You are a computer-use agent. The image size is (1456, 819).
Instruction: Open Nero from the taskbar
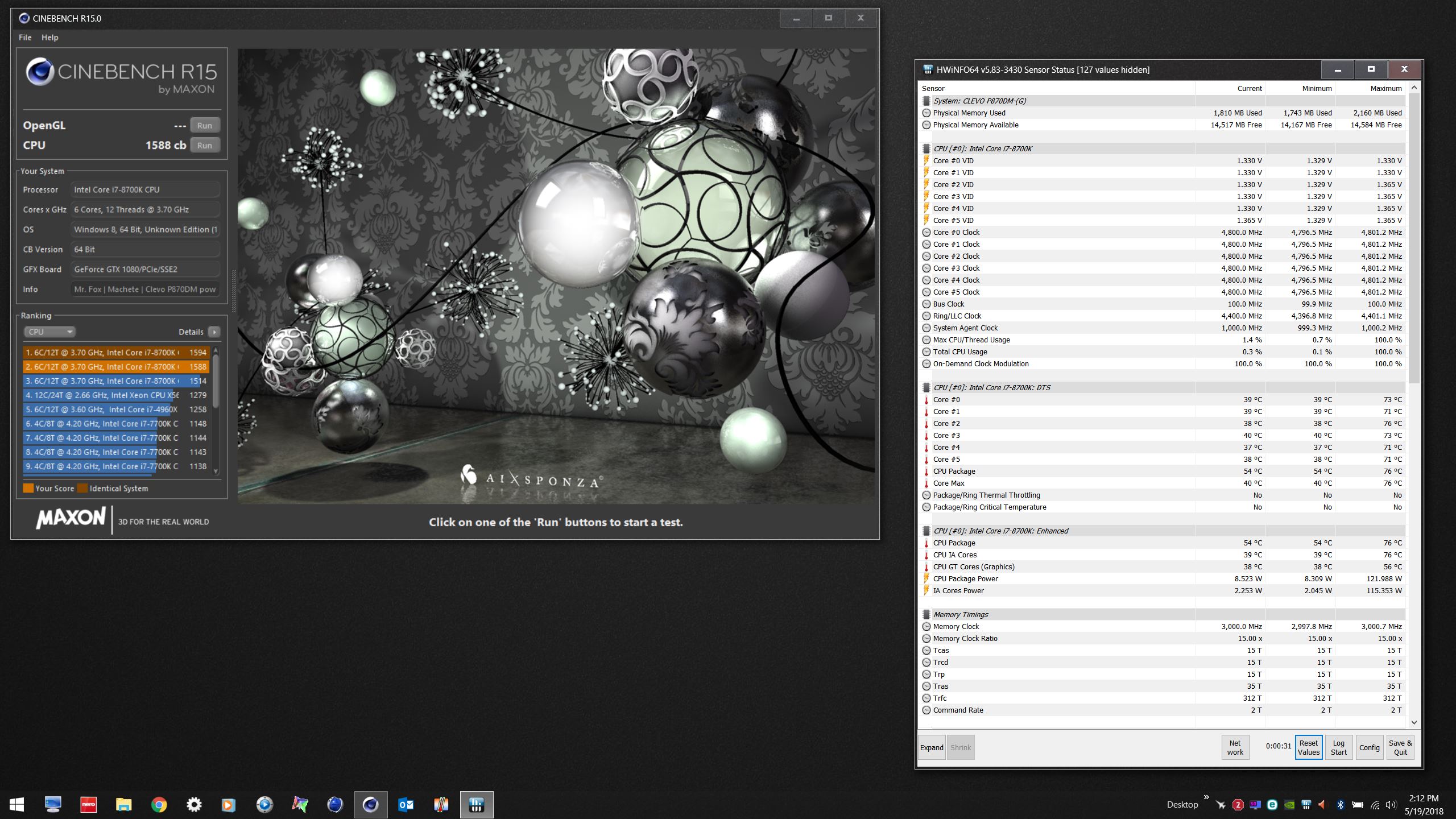pos(88,804)
